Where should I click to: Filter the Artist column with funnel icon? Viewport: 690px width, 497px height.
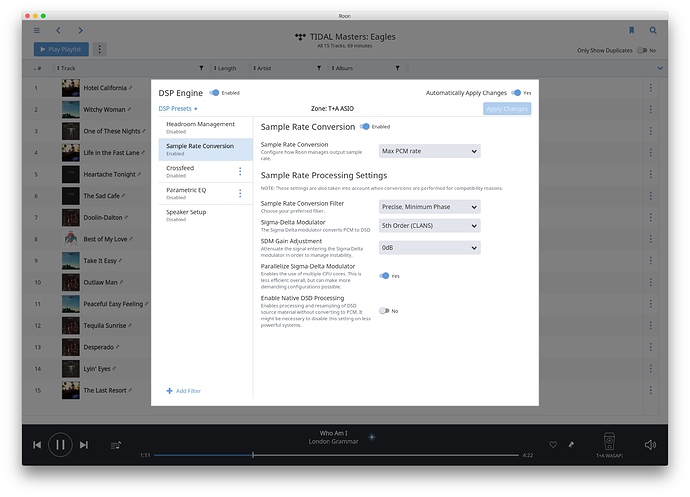(319, 68)
